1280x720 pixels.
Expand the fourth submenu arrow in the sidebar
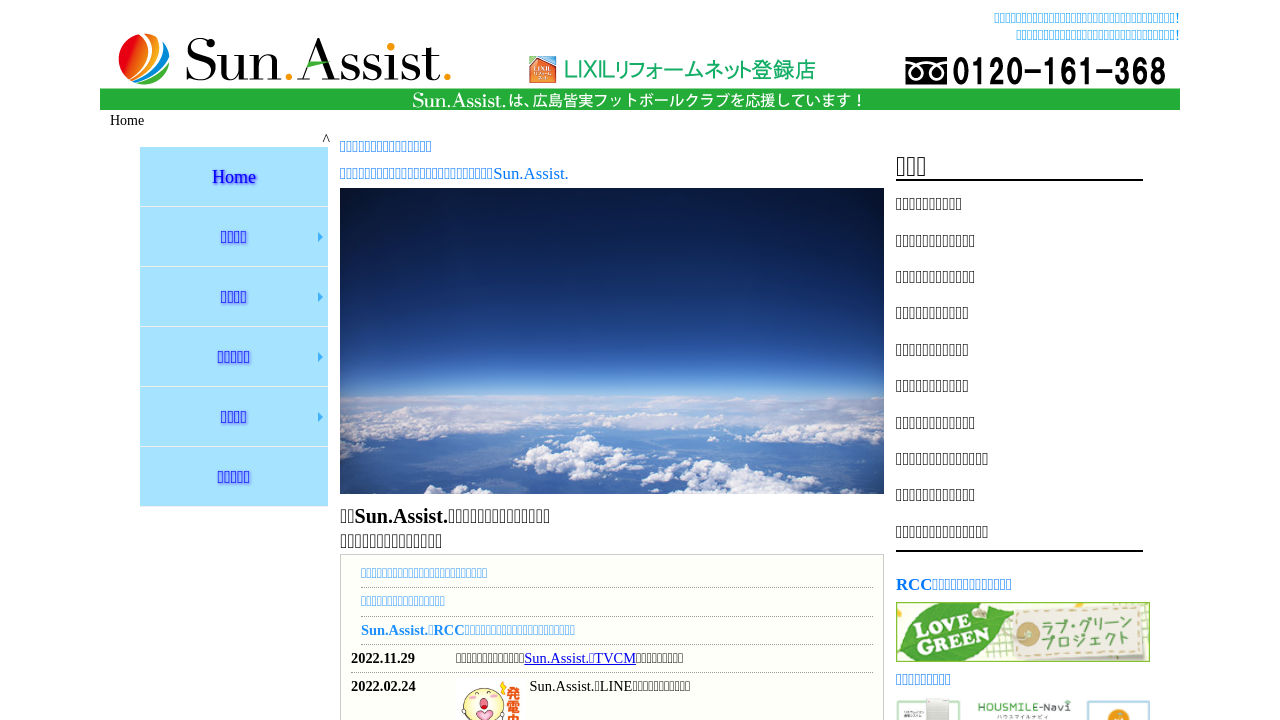point(320,417)
